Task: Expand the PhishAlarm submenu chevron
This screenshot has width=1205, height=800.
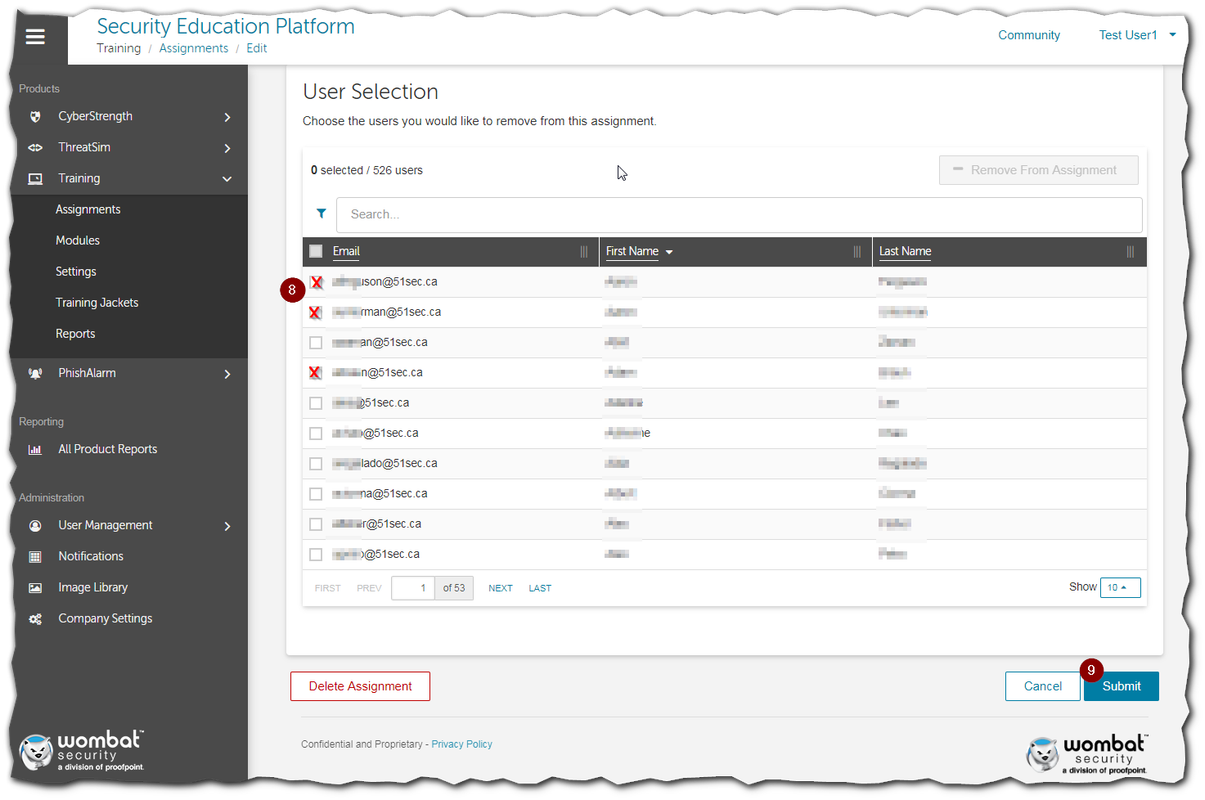Action: click(228, 374)
